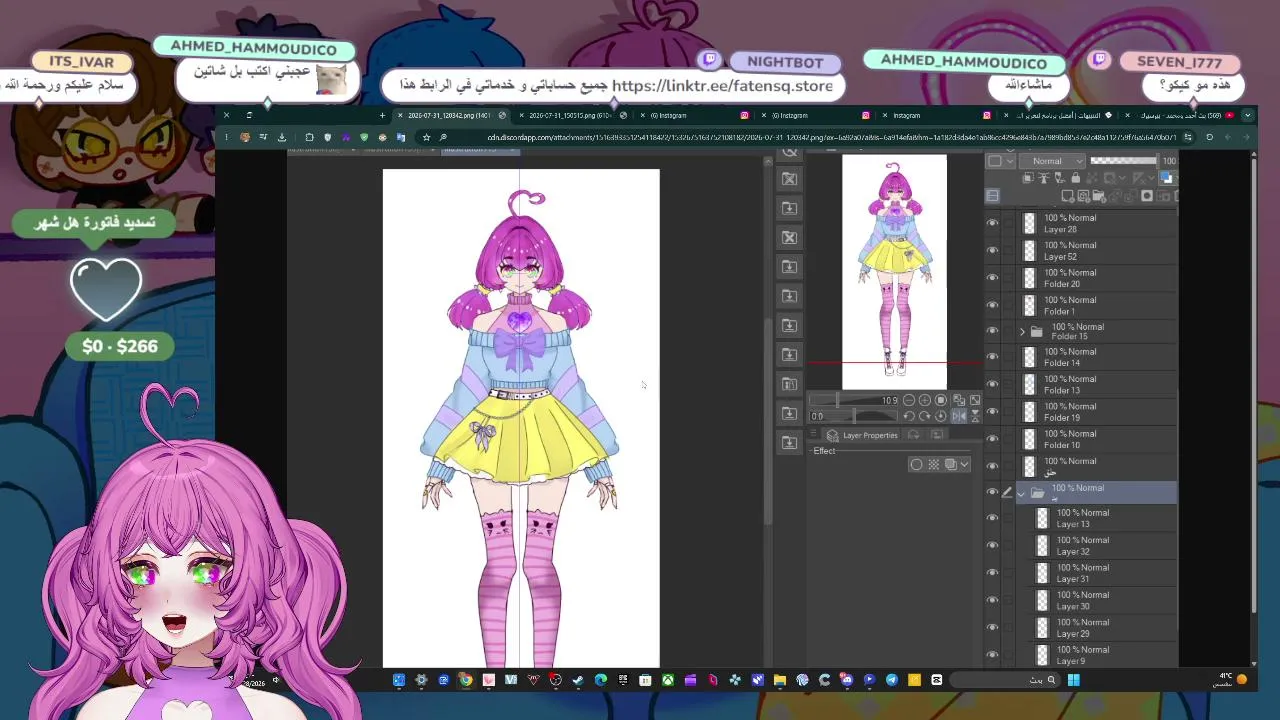Viewport: 1280px width, 720px height.
Task: Apply the tone effect icon
Action: (x=933, y=464)
